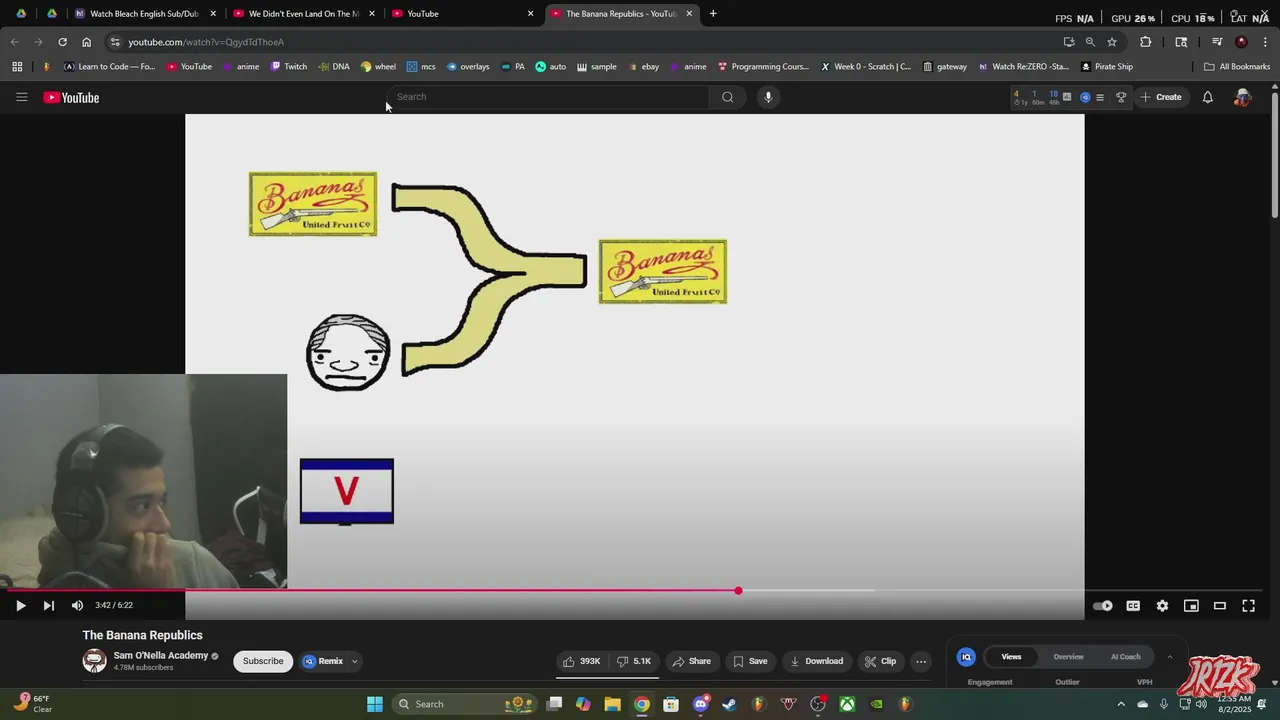The width and height of the screenshot is (1280, 720).
Task: Open the player settings gear
Action: 1162,606
